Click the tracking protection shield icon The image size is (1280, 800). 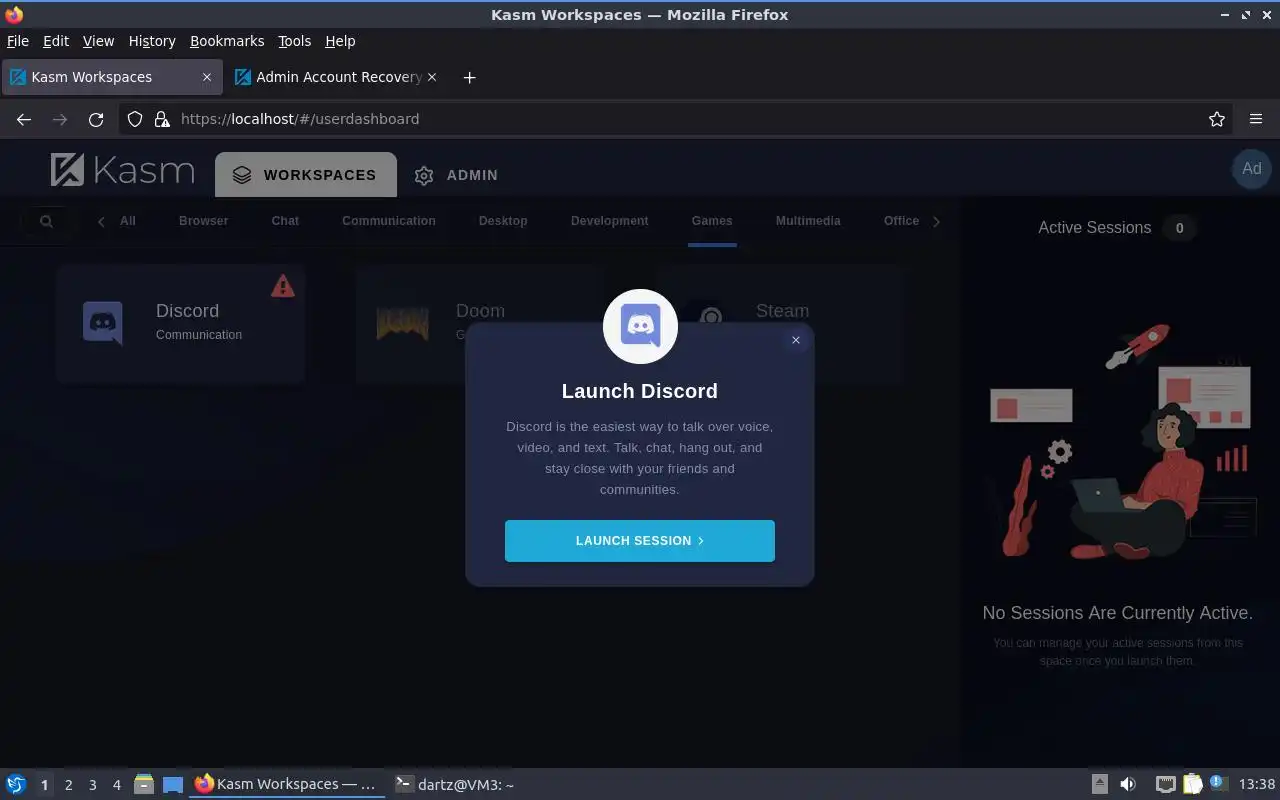[x=135, y=119]
